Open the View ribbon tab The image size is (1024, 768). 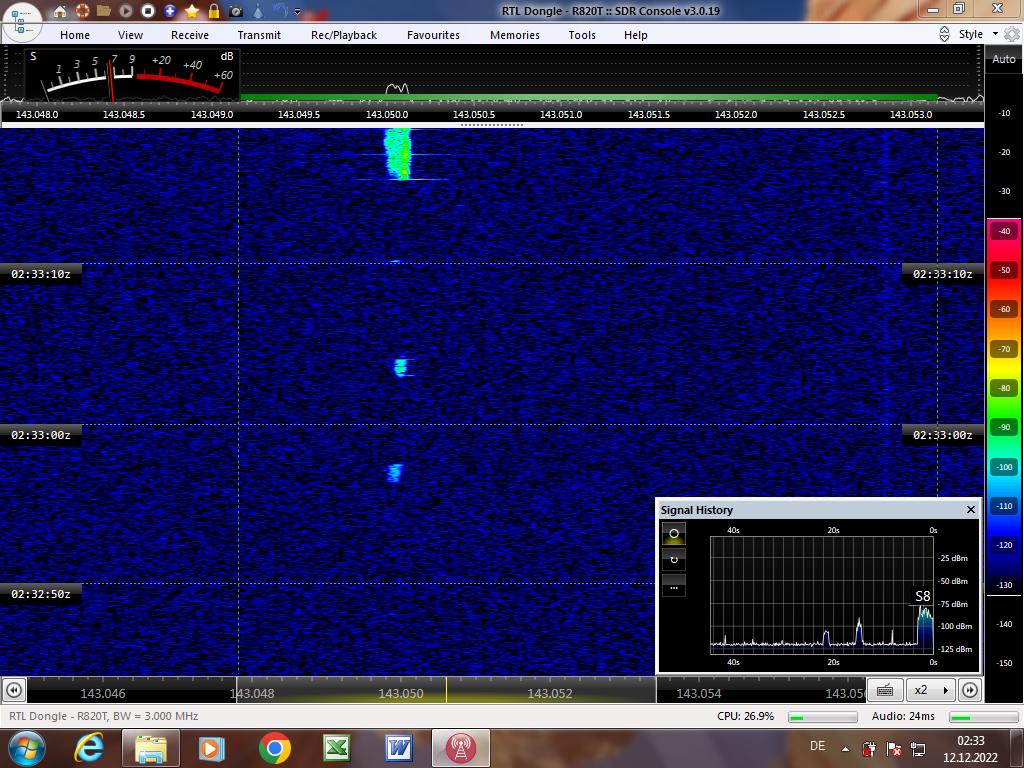130,35
